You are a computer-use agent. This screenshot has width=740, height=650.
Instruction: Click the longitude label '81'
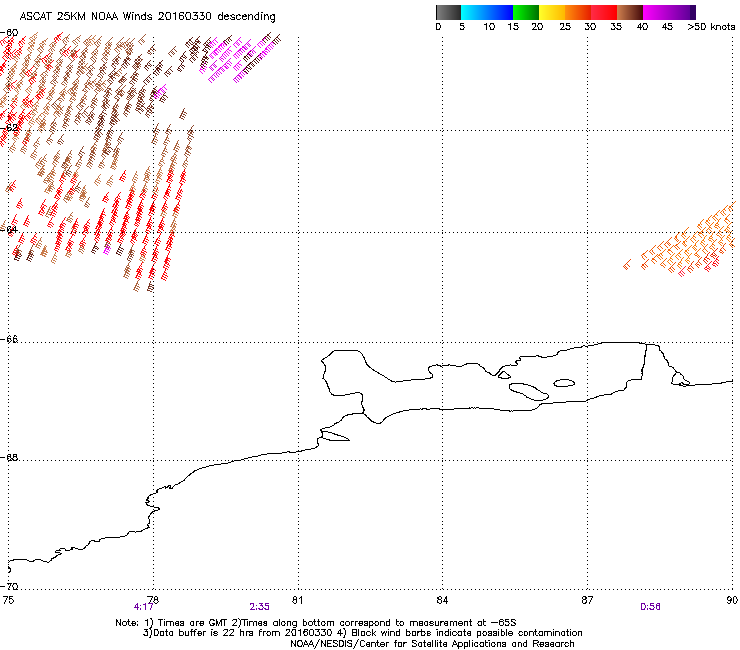[x=298, y=600]
